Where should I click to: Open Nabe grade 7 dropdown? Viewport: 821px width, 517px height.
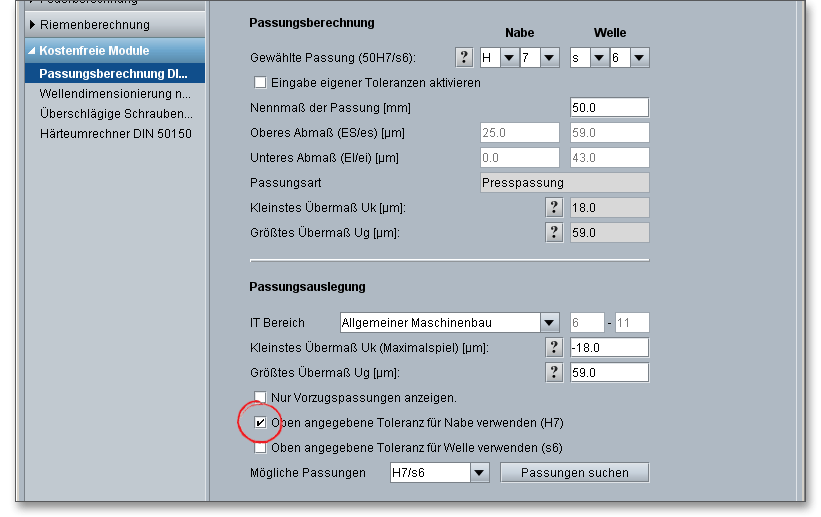(x=549, y=58)
